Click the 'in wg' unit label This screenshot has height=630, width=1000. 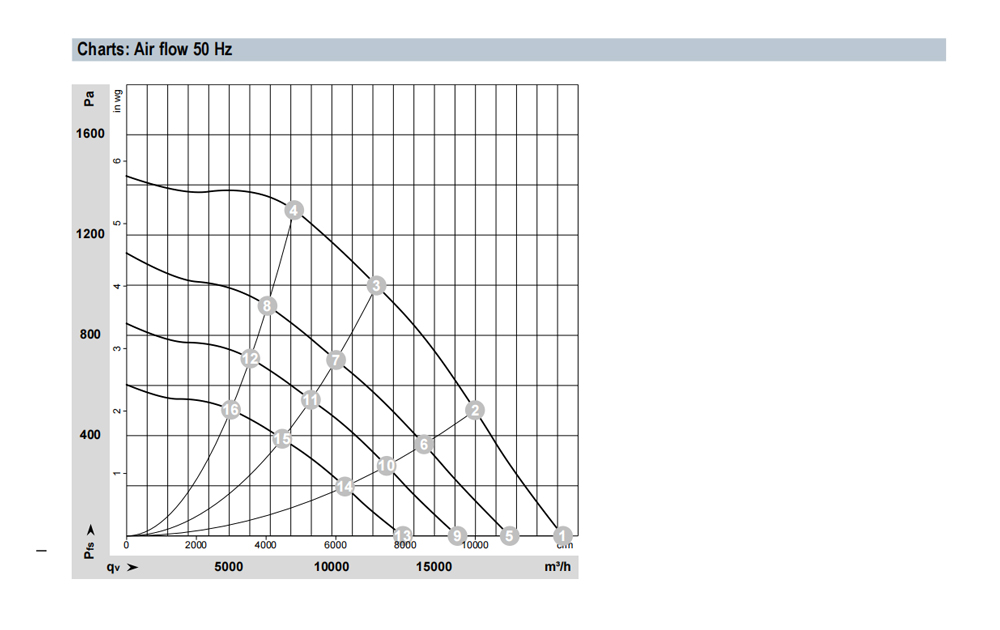coord(117,101)
